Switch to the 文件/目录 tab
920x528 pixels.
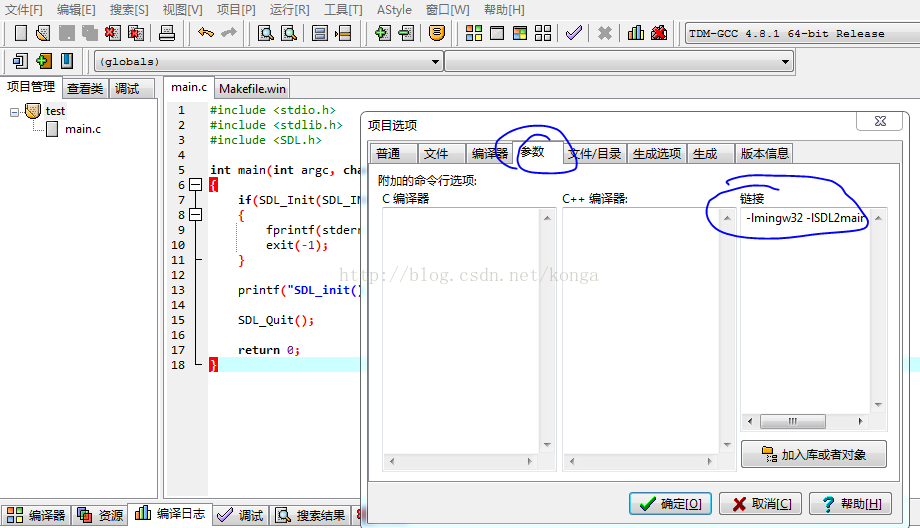594,154
